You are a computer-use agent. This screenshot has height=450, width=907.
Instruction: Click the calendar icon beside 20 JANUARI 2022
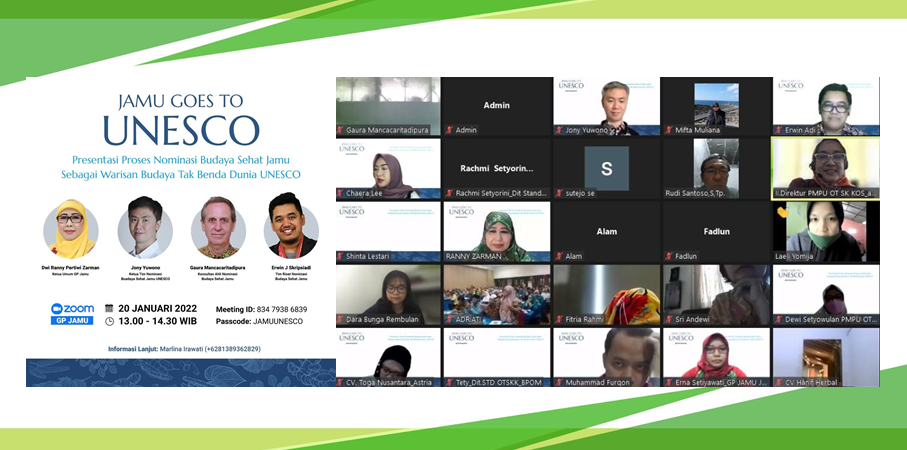pyautogui.click(x=109, y=308)
